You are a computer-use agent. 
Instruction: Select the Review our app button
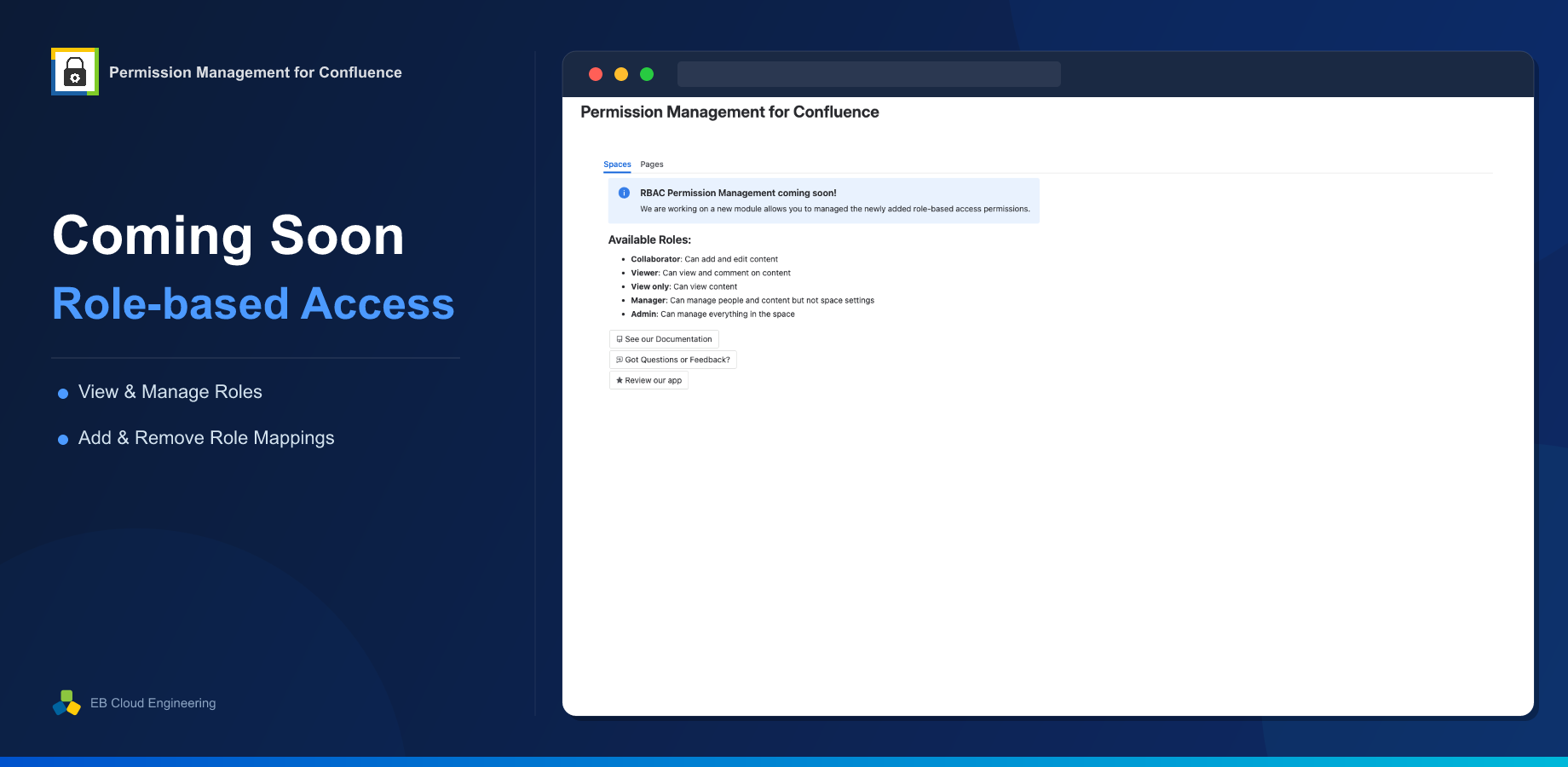click(649, 380)
